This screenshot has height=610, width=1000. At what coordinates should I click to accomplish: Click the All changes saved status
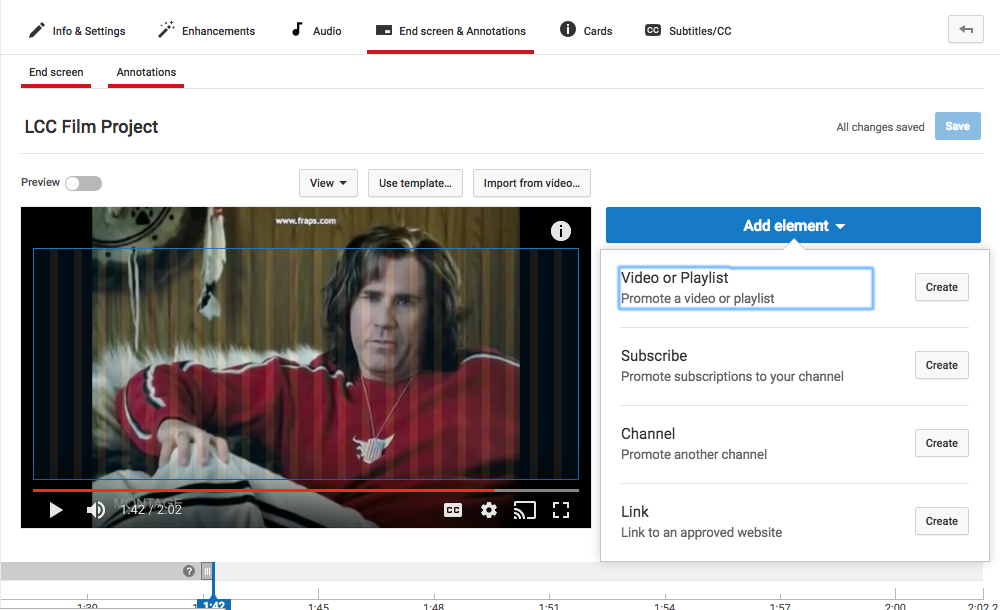880,127
